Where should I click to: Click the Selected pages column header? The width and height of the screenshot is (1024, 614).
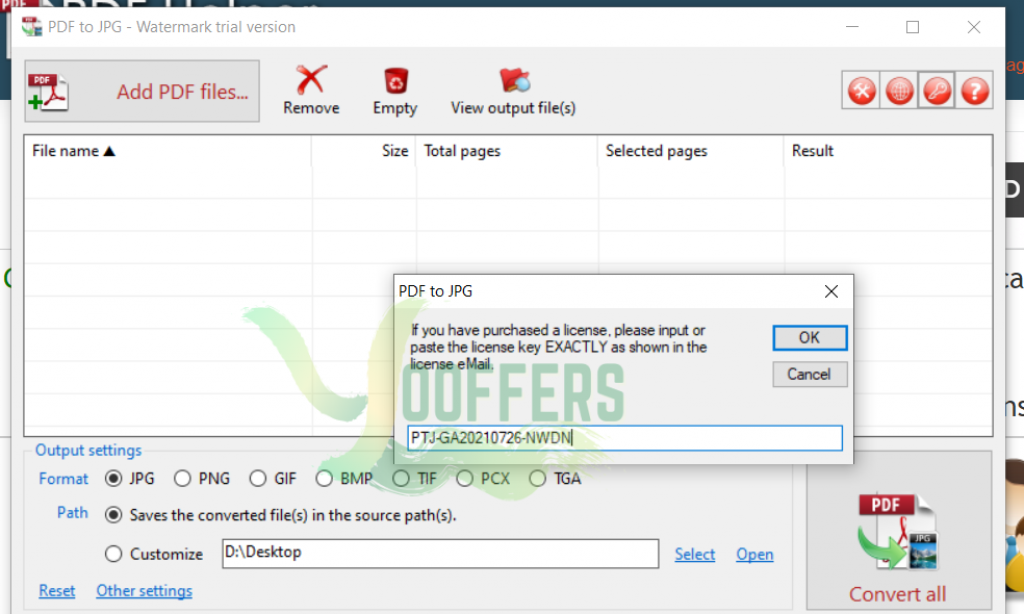[691, 151]
